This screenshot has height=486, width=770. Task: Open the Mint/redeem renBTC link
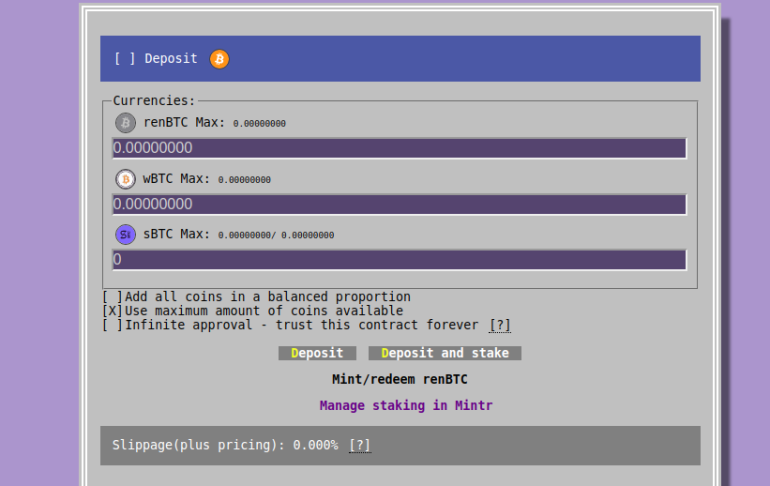(x=399, y=380)
